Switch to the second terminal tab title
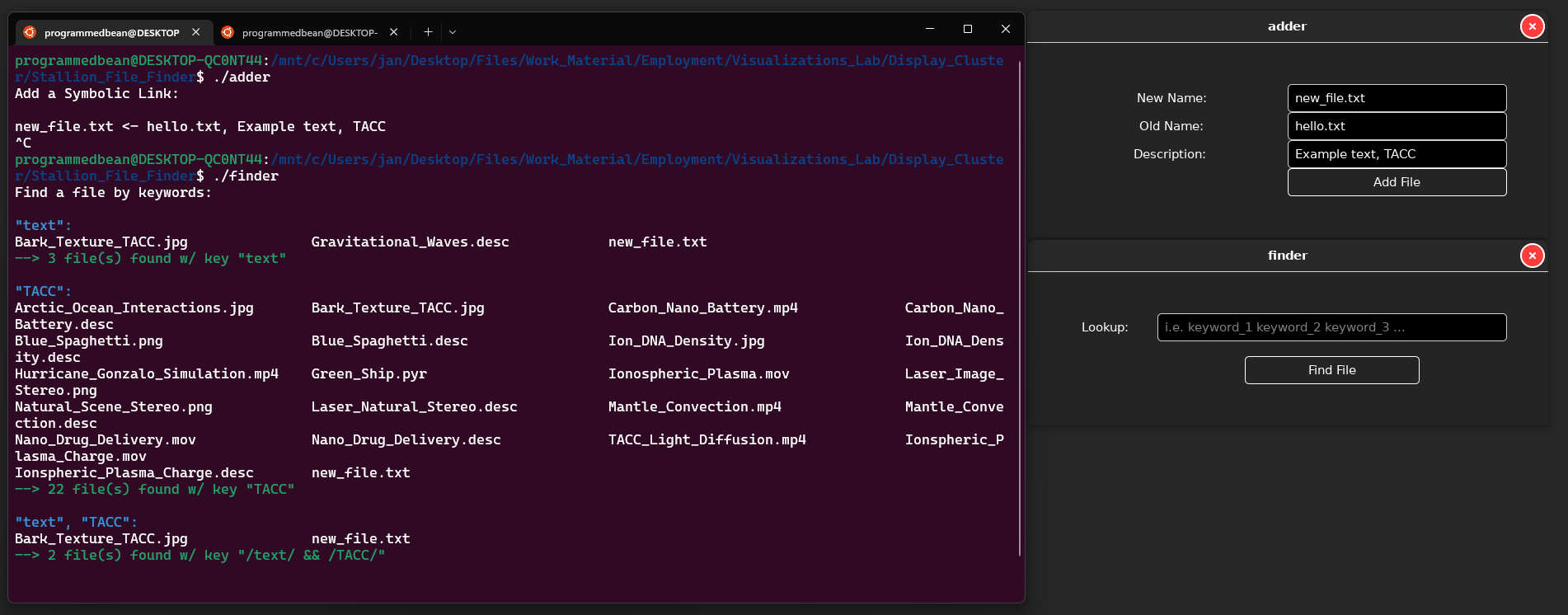The image size is (1568, 615). [x=309, y=33]
